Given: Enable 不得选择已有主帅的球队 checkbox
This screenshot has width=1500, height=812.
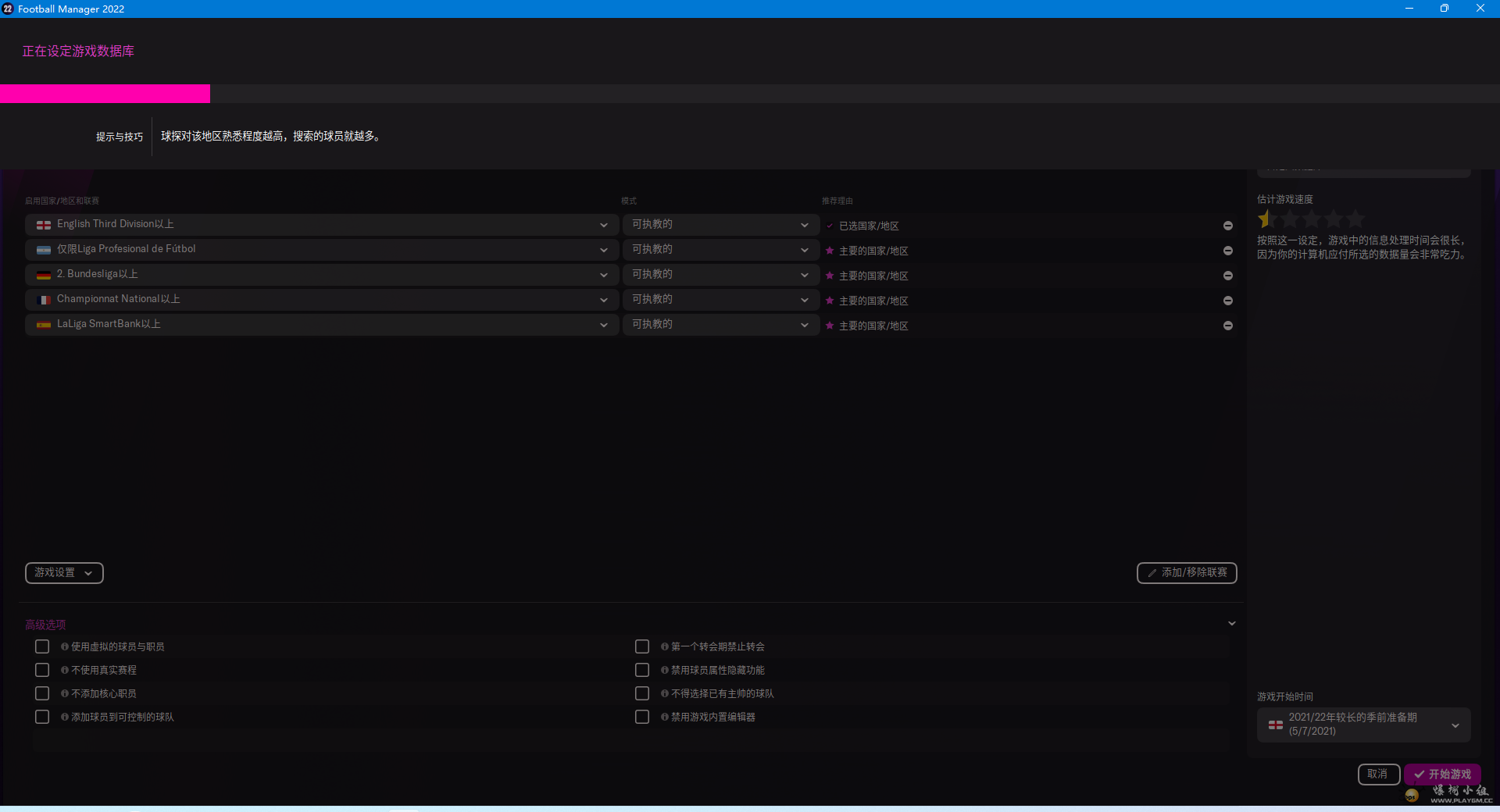Looking at the screenshot, I should coord(642,693).
